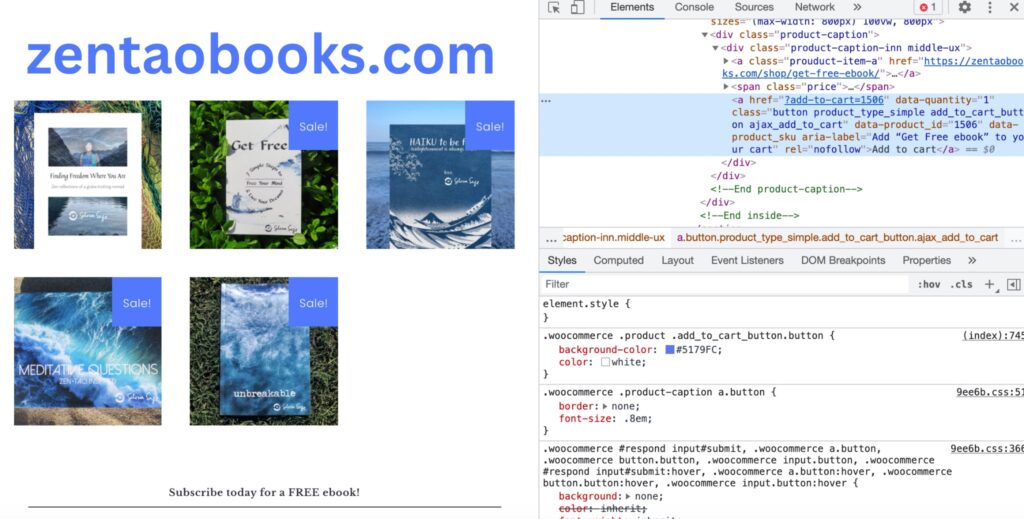This screenshot has width=1024, height=519.
Task: Open the white color swatch
Action: click(605, 362)
